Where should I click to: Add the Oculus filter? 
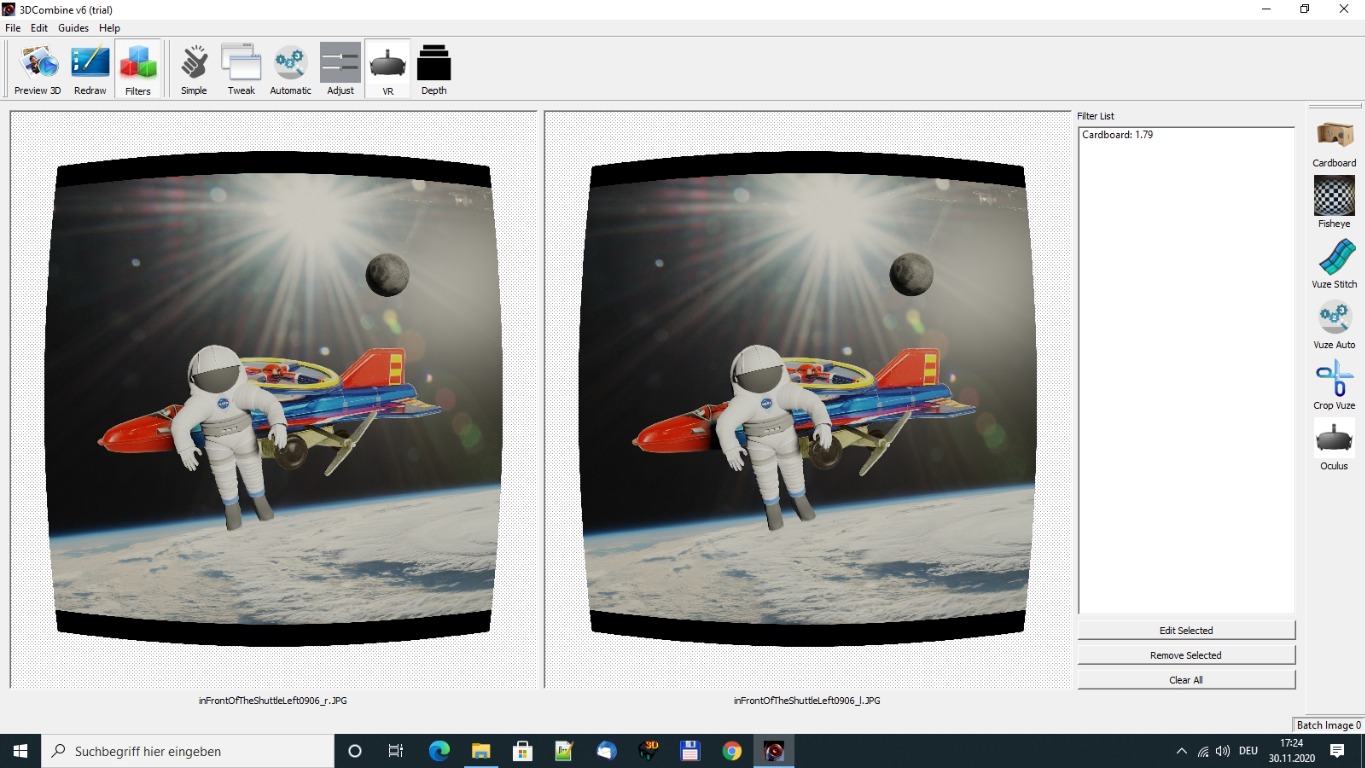(1334, 445)
